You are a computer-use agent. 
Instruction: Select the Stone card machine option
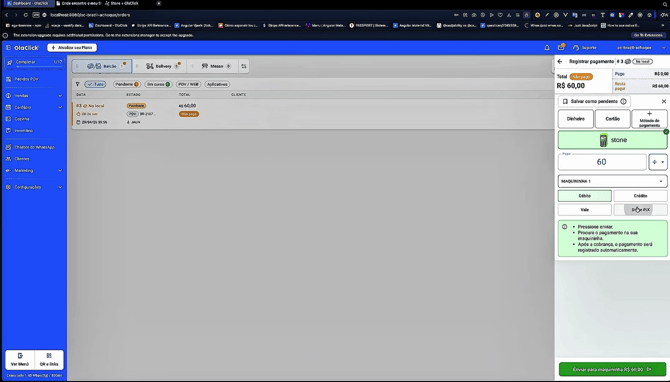612,140
